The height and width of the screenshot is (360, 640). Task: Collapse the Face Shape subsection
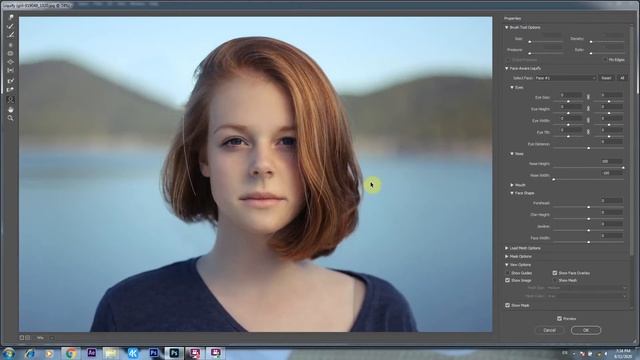512,193
